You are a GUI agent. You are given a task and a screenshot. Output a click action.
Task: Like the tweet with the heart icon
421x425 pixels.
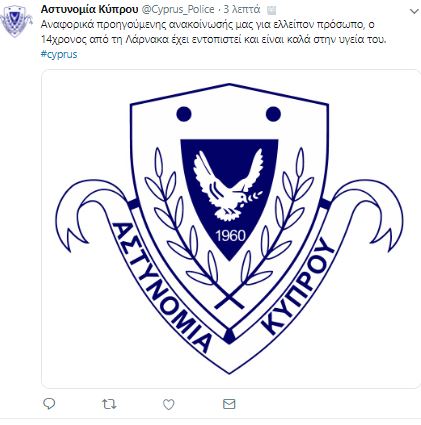coord(169,404)
